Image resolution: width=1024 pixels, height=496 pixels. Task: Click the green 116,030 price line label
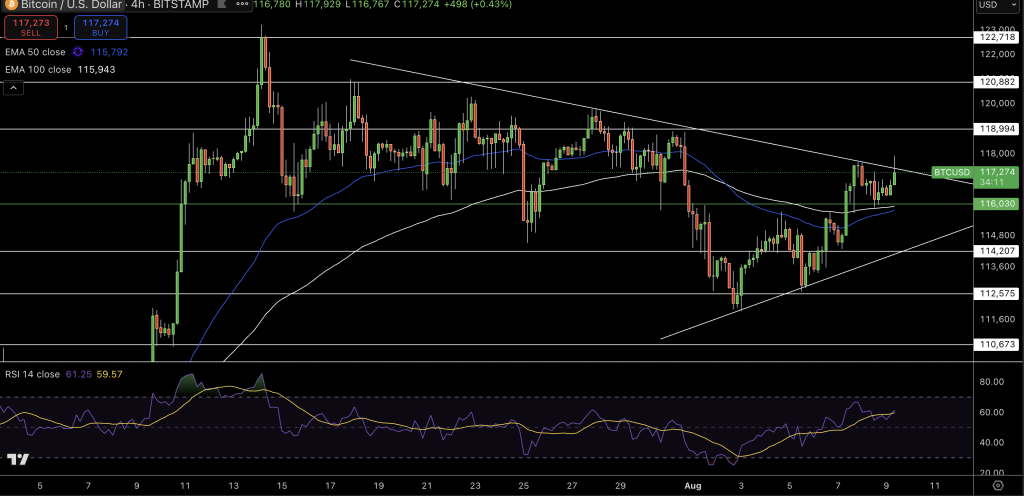tap(997, 204)
